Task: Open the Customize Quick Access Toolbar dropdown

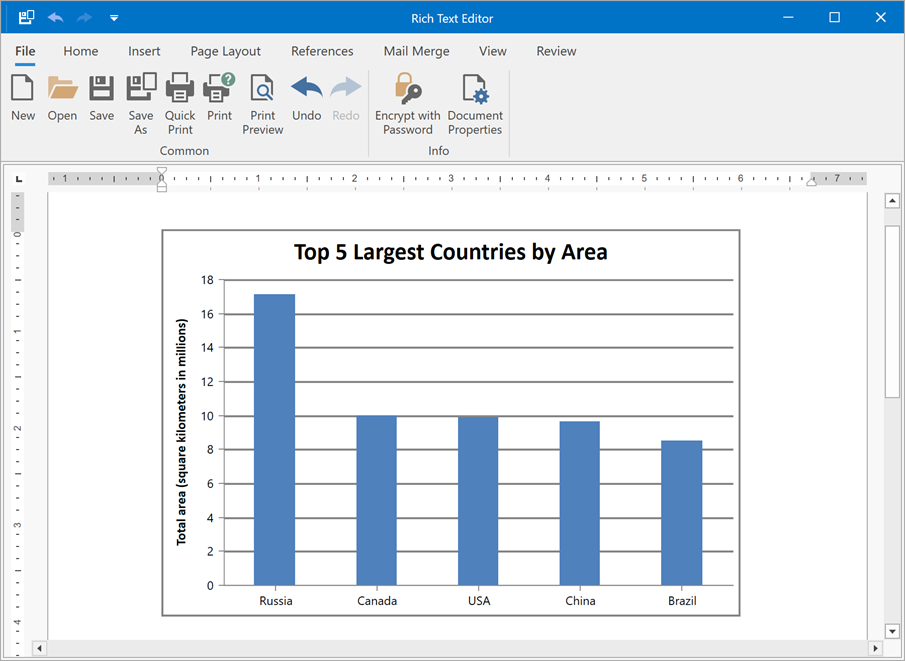Action: pyautogui.click(x=114, y=17)
